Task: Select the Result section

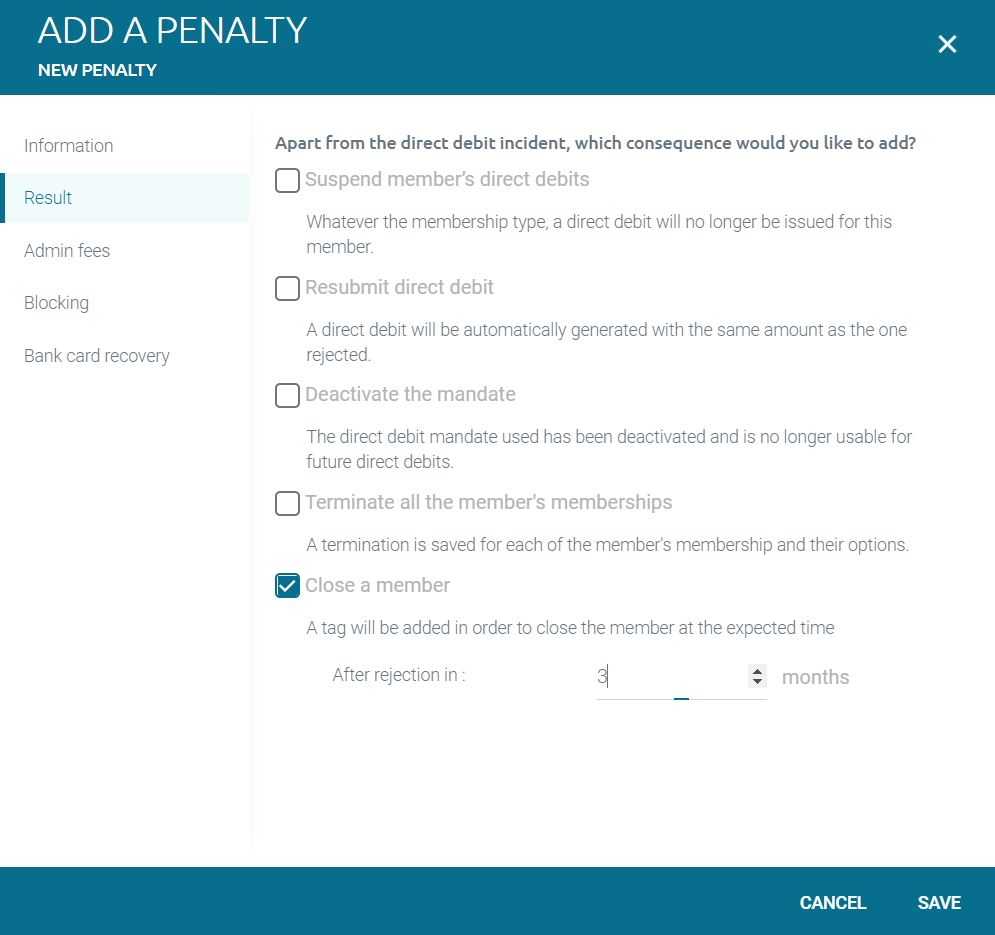Action: click(126, 198)
